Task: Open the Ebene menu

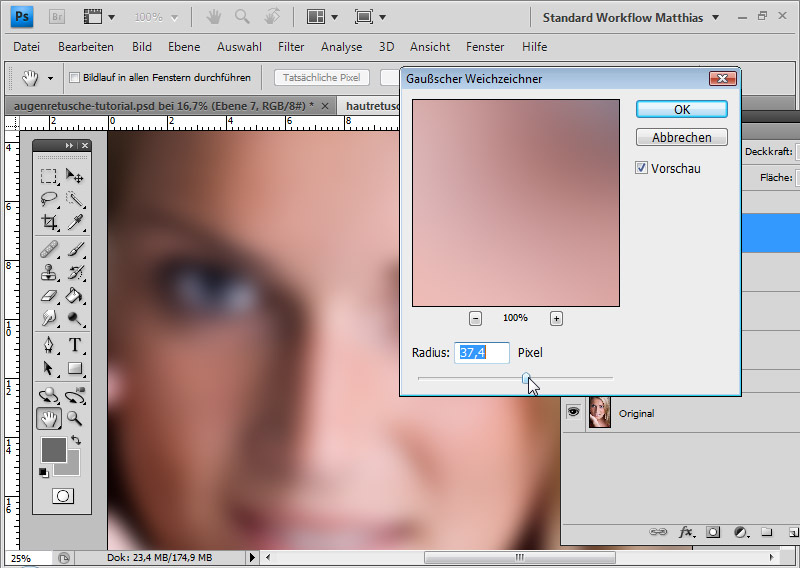Action: pyautogui.click(x=184, y=46)
